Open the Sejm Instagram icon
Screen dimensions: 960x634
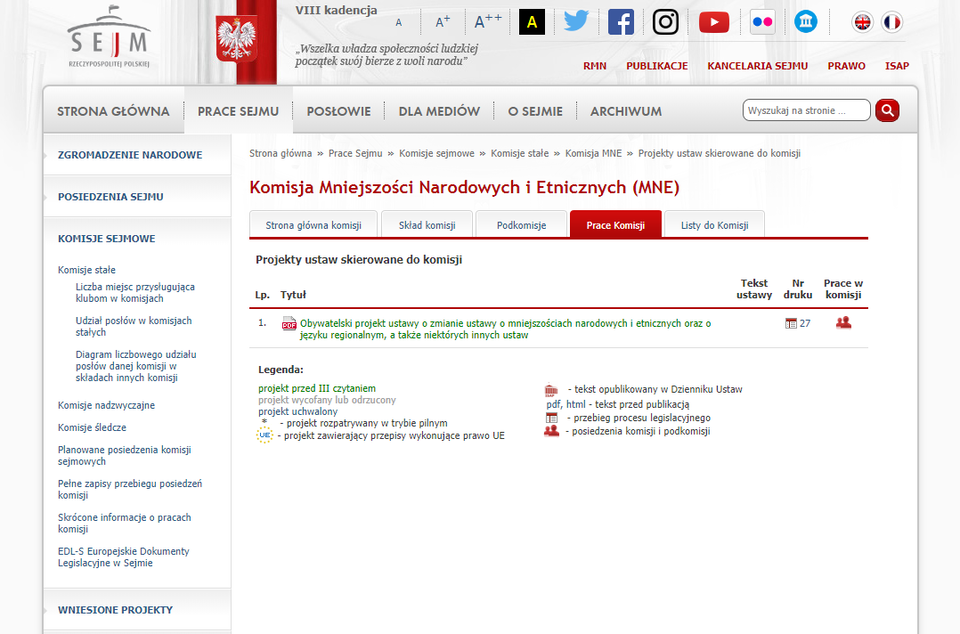pyautogui.click(x=664, y=21)
